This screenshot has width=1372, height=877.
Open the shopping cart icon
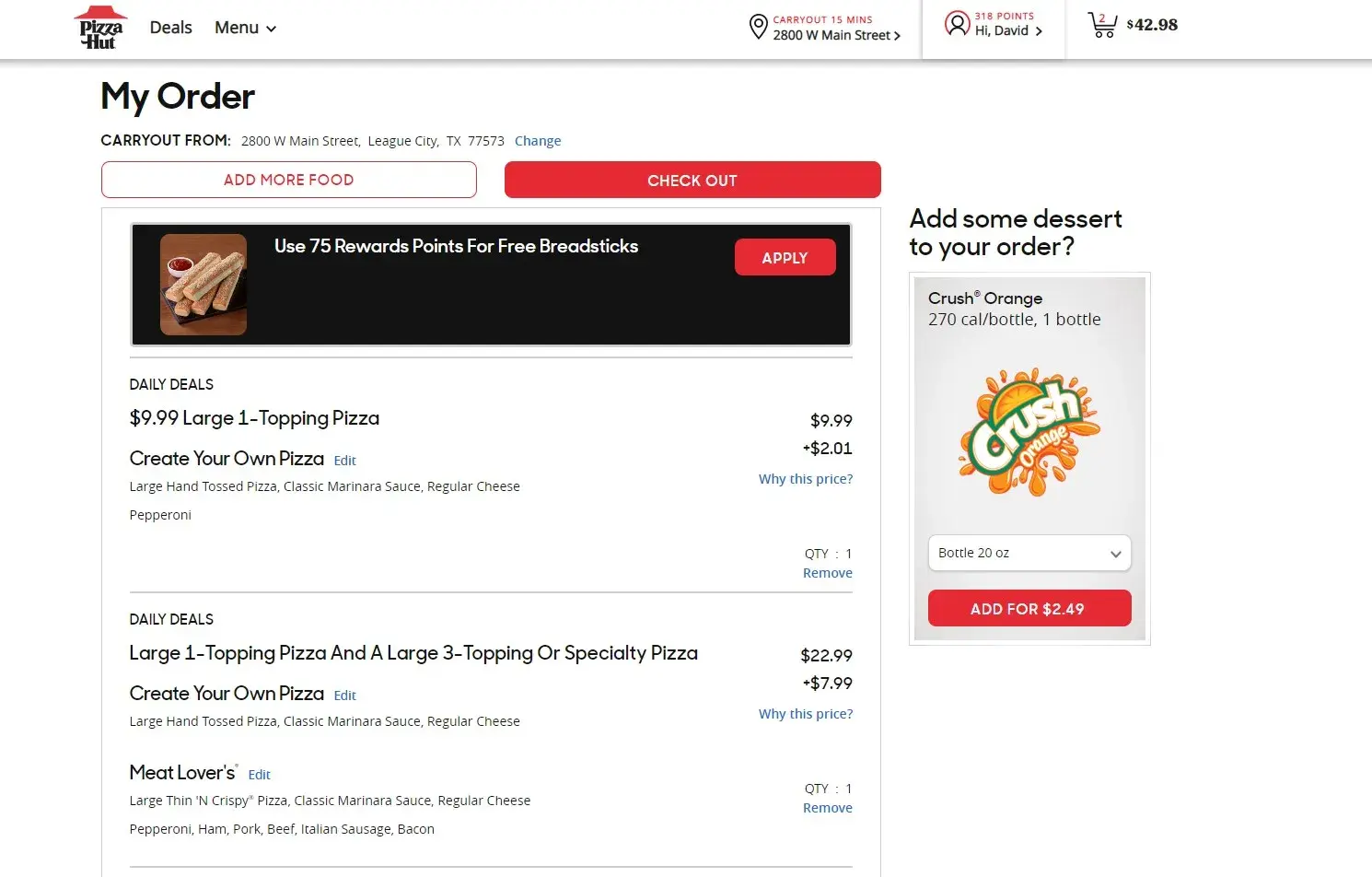point(1102,25)
